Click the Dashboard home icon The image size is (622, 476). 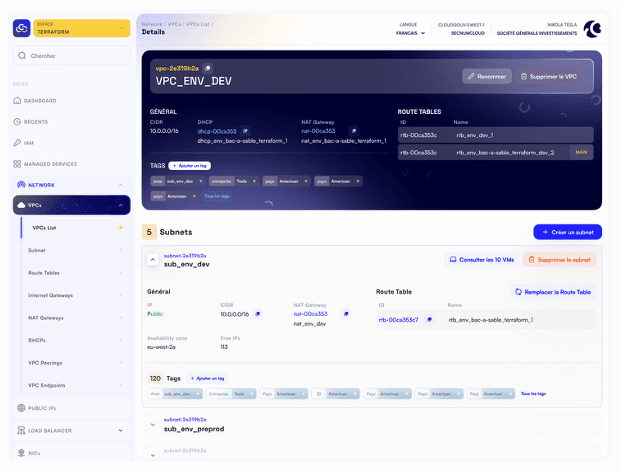pos(17,101)
